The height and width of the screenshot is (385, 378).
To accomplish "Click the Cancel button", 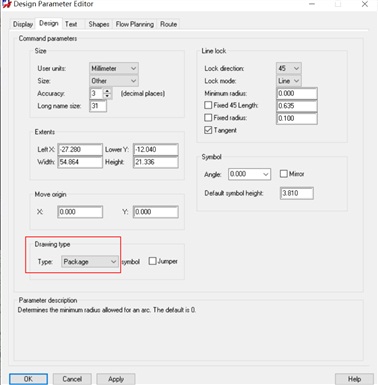I will [x=72, y=379].
